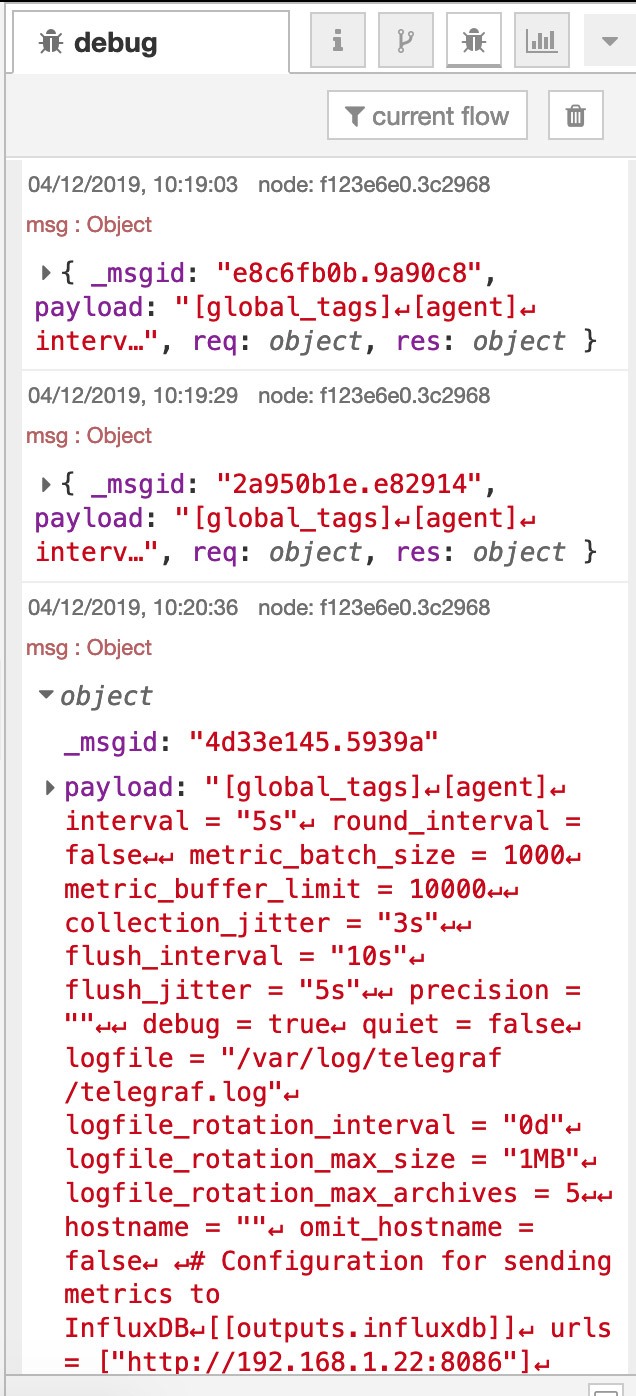This screenshot has height=1396, width=636.
Task: Open node link on the 10:19:03 message
Action: pos(374,184)
